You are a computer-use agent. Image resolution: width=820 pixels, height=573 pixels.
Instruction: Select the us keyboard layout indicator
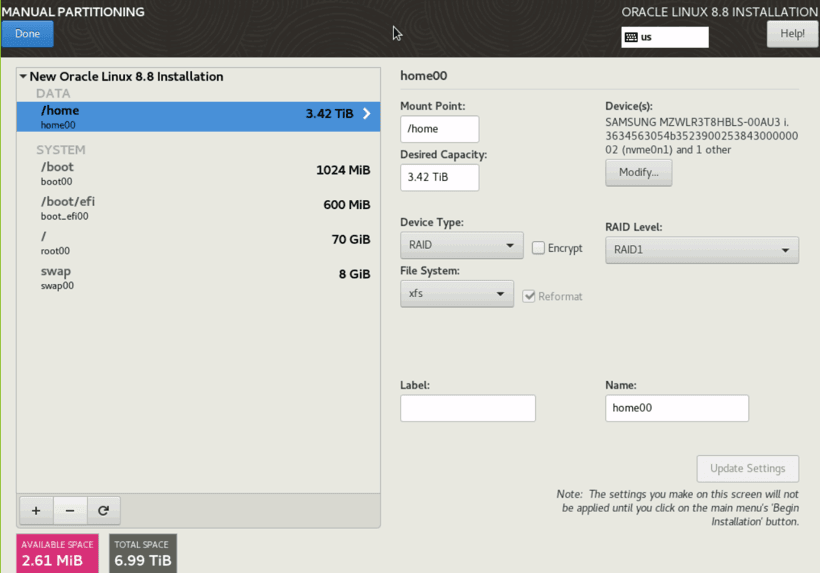tap(665, 37)
